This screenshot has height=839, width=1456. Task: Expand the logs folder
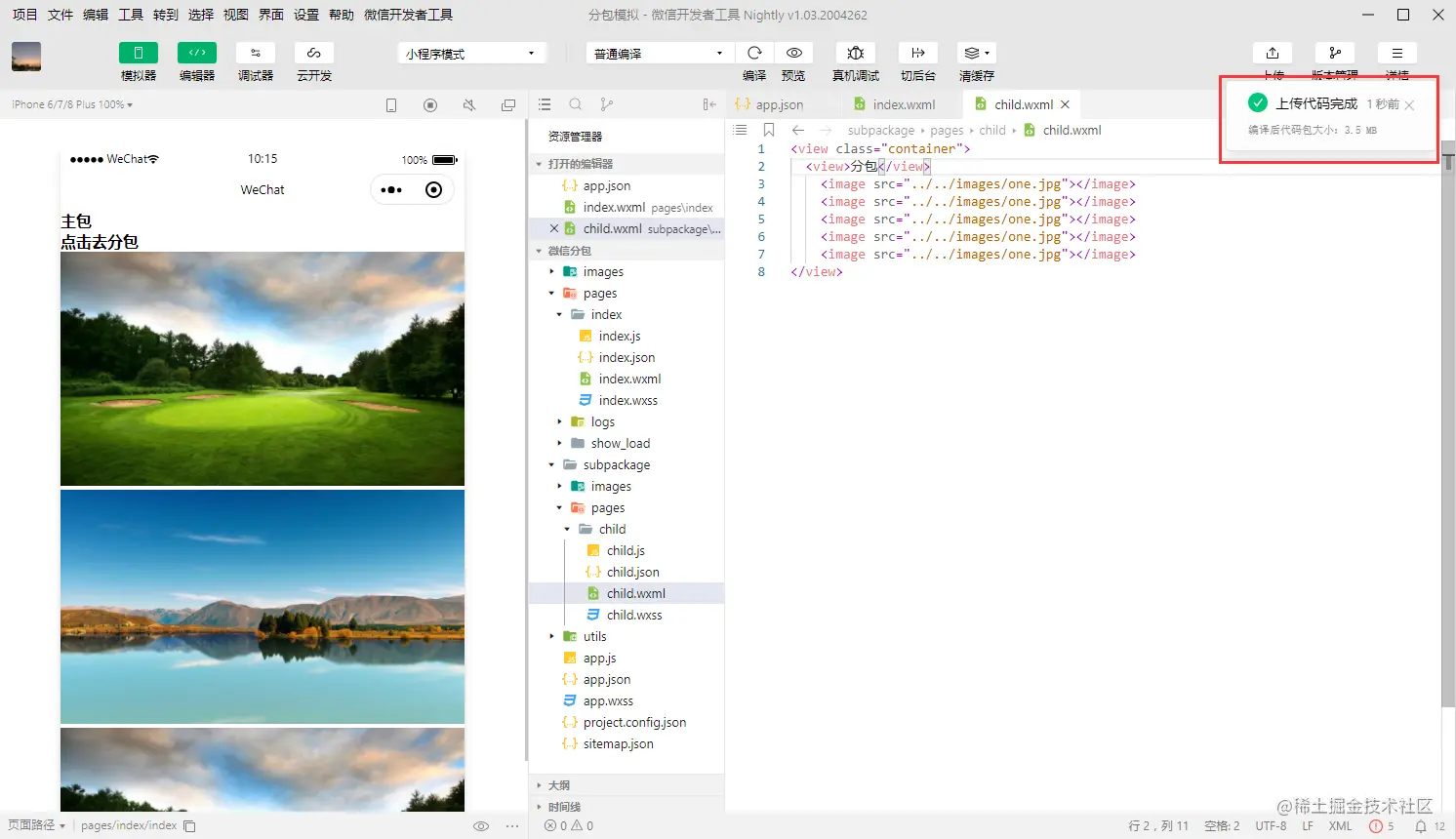point(559,422)
